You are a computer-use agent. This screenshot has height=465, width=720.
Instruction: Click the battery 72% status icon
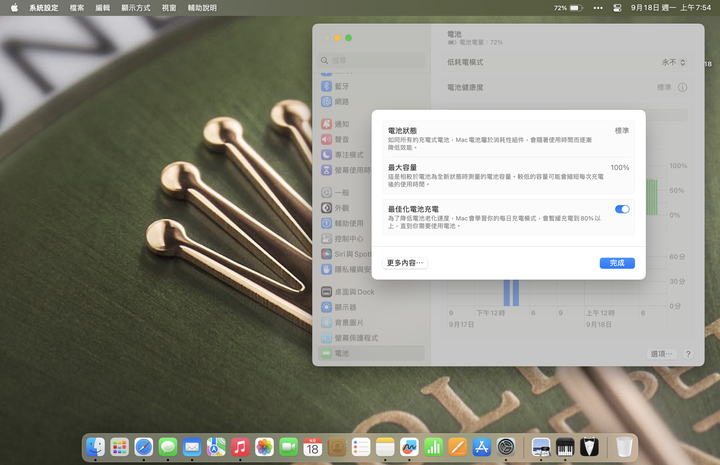coord(568,8)
